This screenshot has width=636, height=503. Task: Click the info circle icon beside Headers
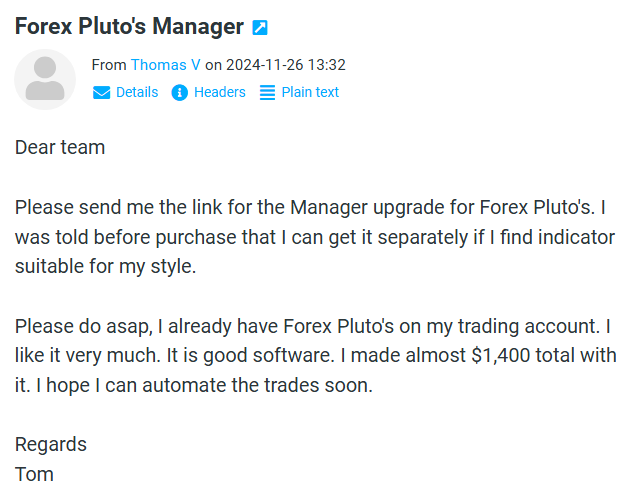(179, 92)
